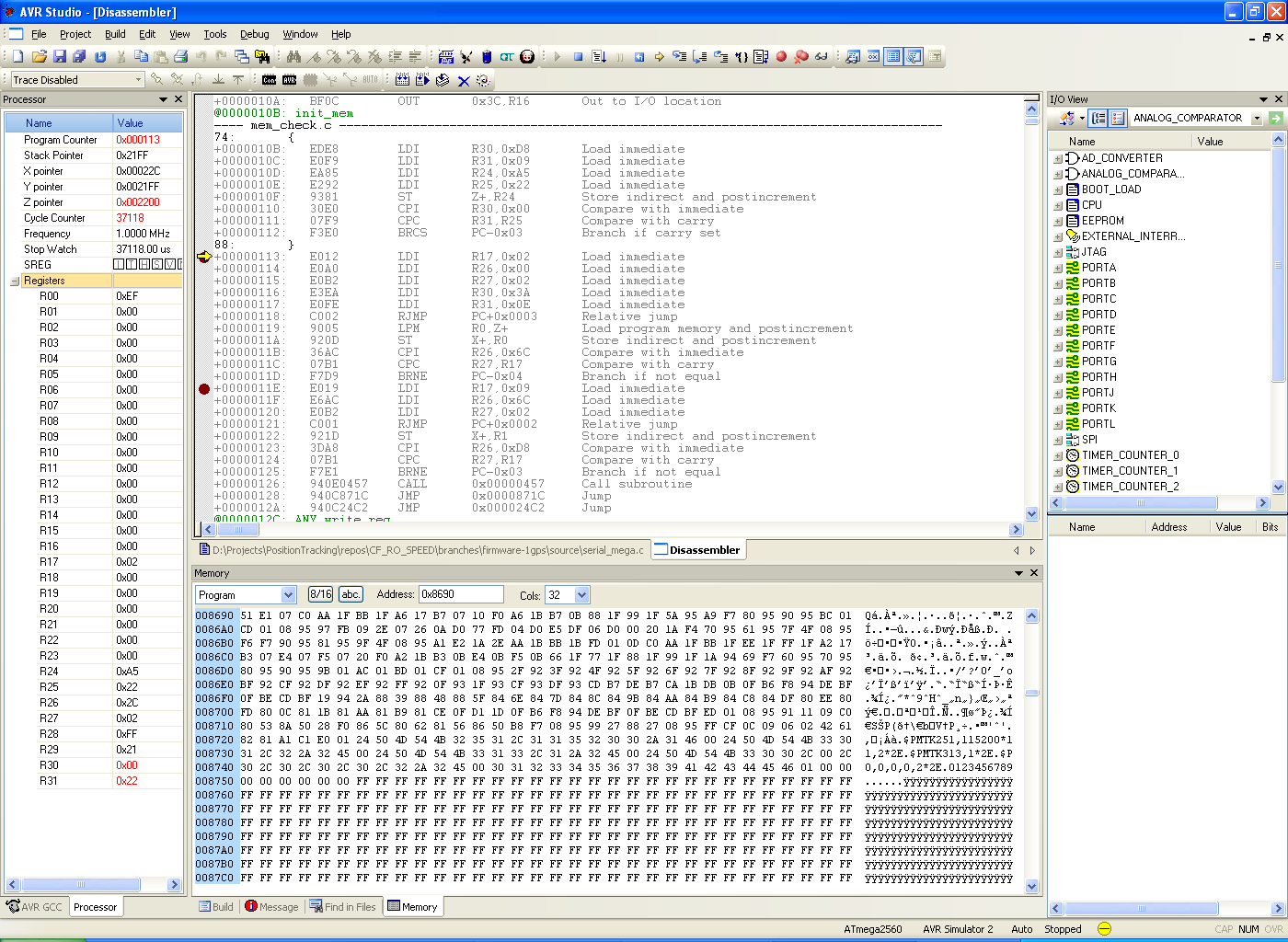Select the Program Counter row
1288x942 pixels.
94,140
